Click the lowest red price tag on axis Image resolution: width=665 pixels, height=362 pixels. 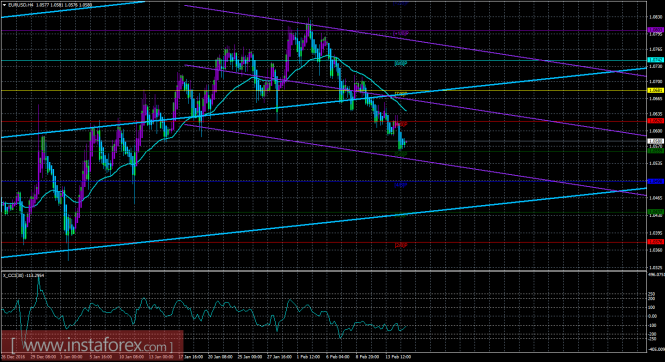click(x=656, y=242)
